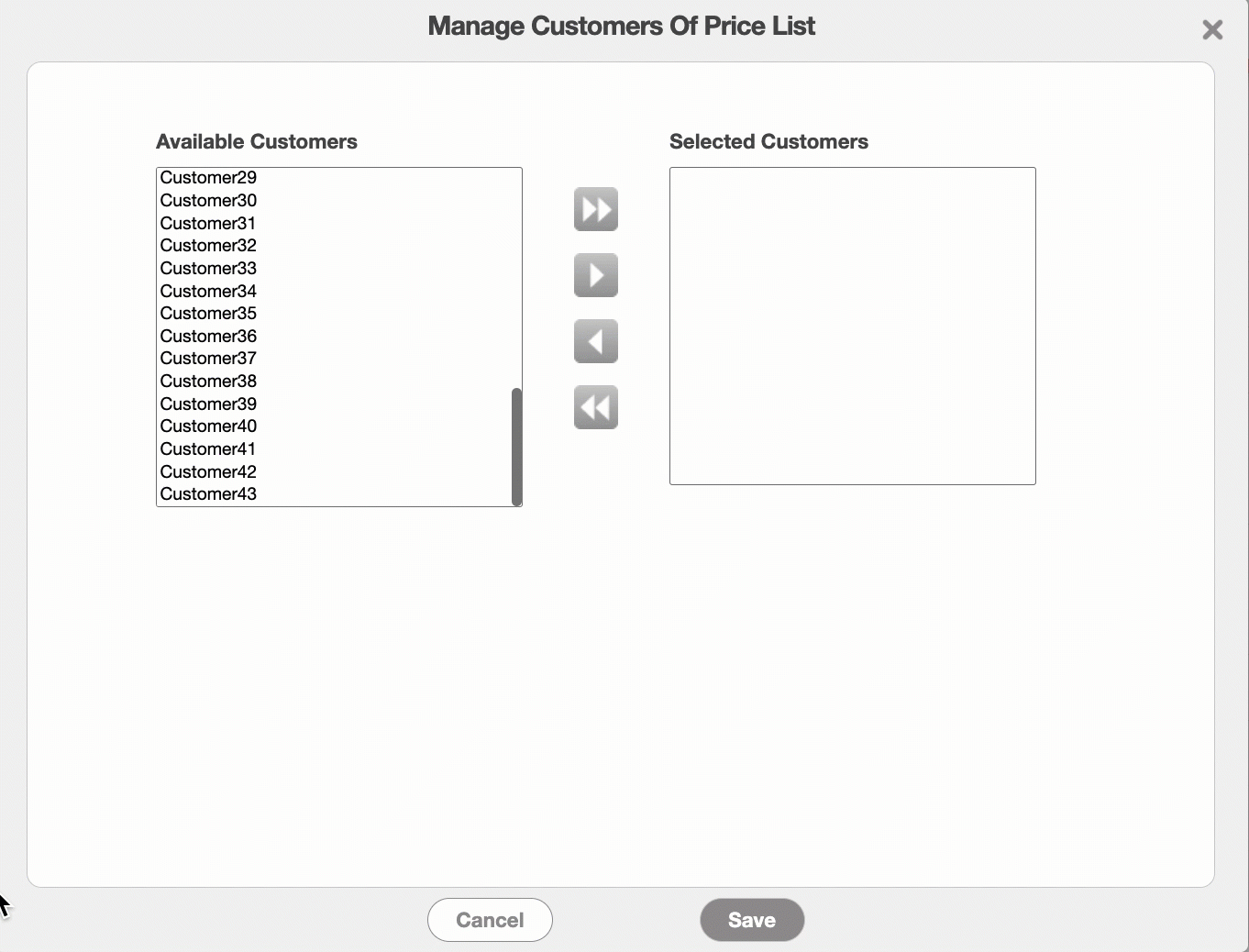
Task: Select Customer29 in available list
Action: click(208, 178)
